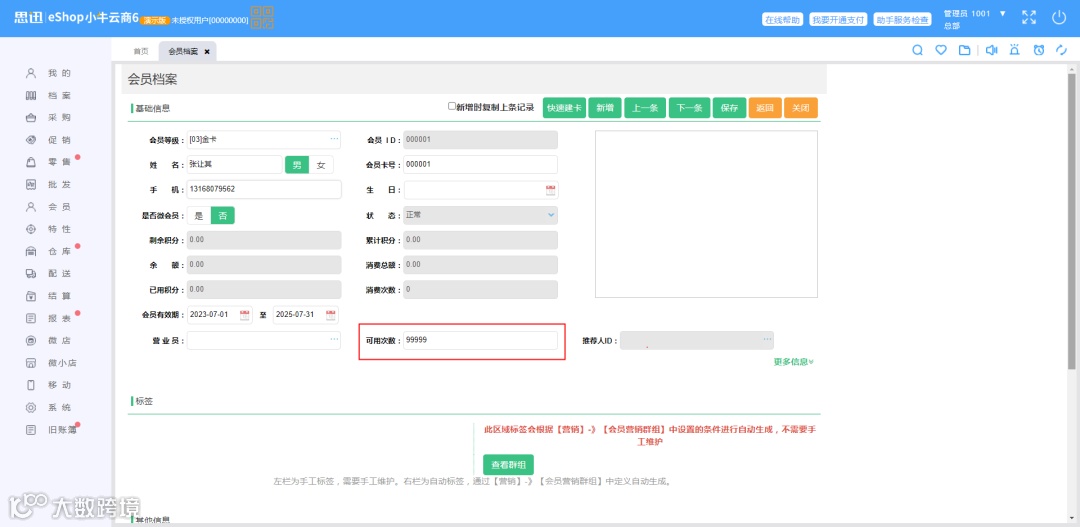The height and width of the screenshot is (527, 1080).
Task: Expand 更多信息 section
Action: click(793, 362)
